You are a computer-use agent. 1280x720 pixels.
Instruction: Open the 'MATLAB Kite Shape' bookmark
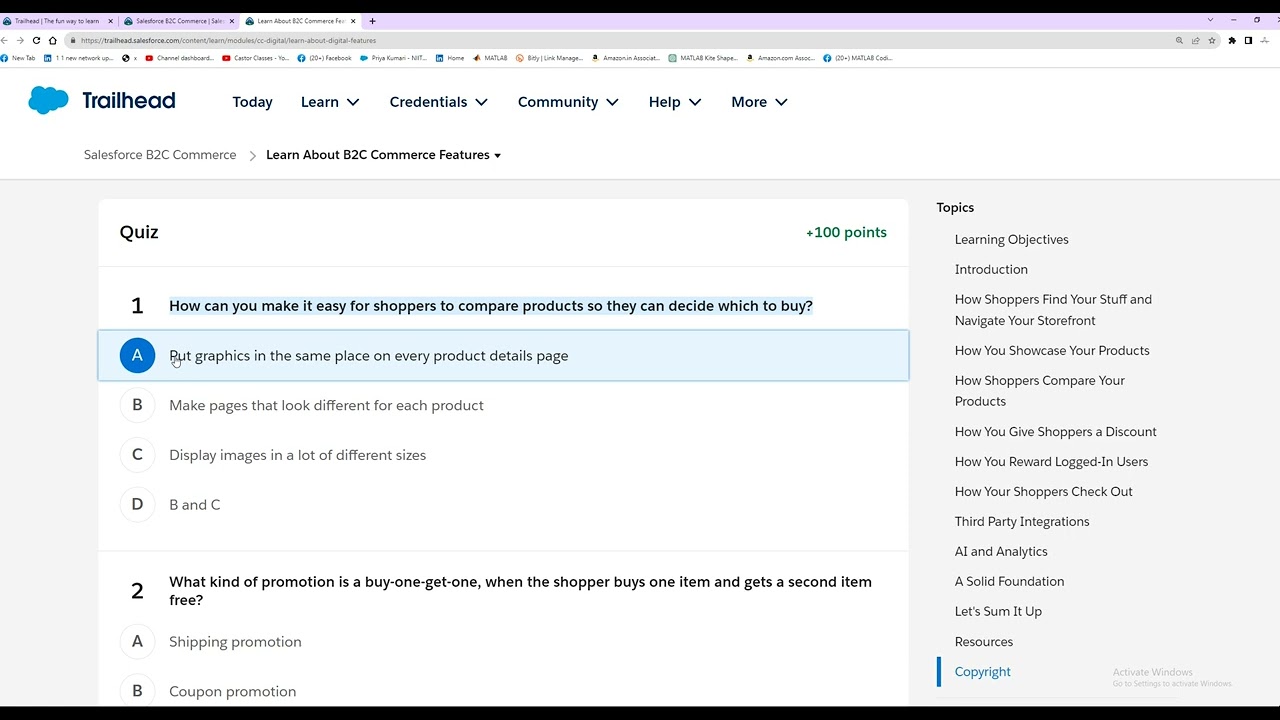coord(703,58)
